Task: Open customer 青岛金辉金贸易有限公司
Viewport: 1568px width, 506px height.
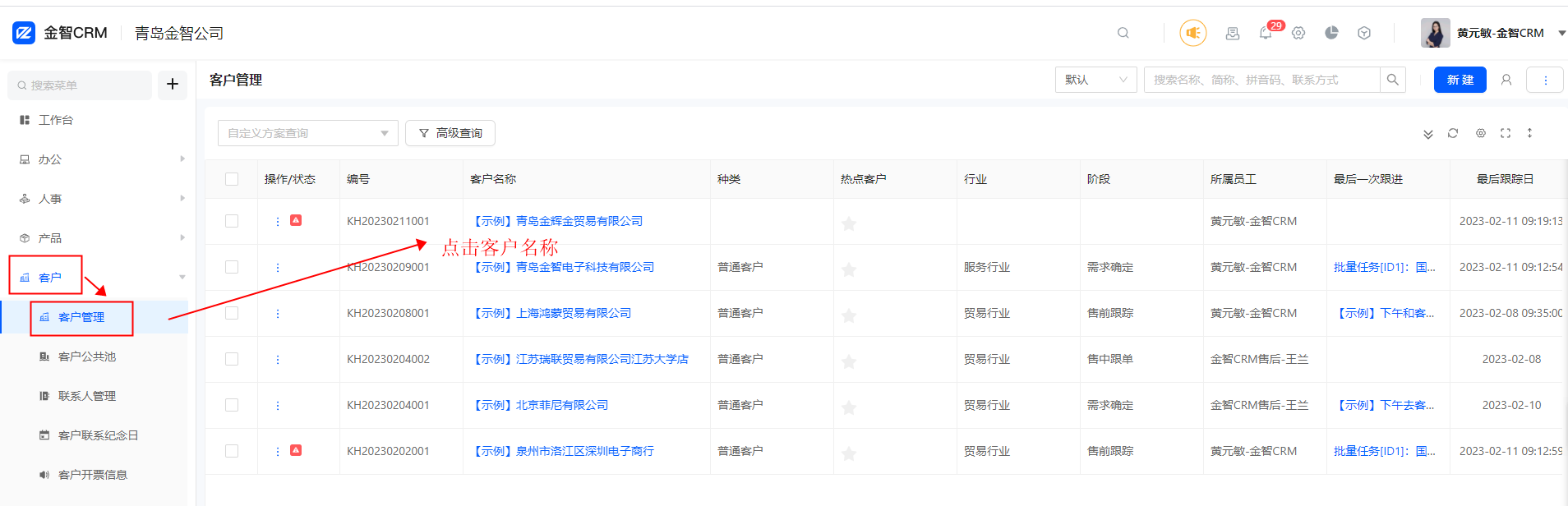Action: [x=557, y=221]
